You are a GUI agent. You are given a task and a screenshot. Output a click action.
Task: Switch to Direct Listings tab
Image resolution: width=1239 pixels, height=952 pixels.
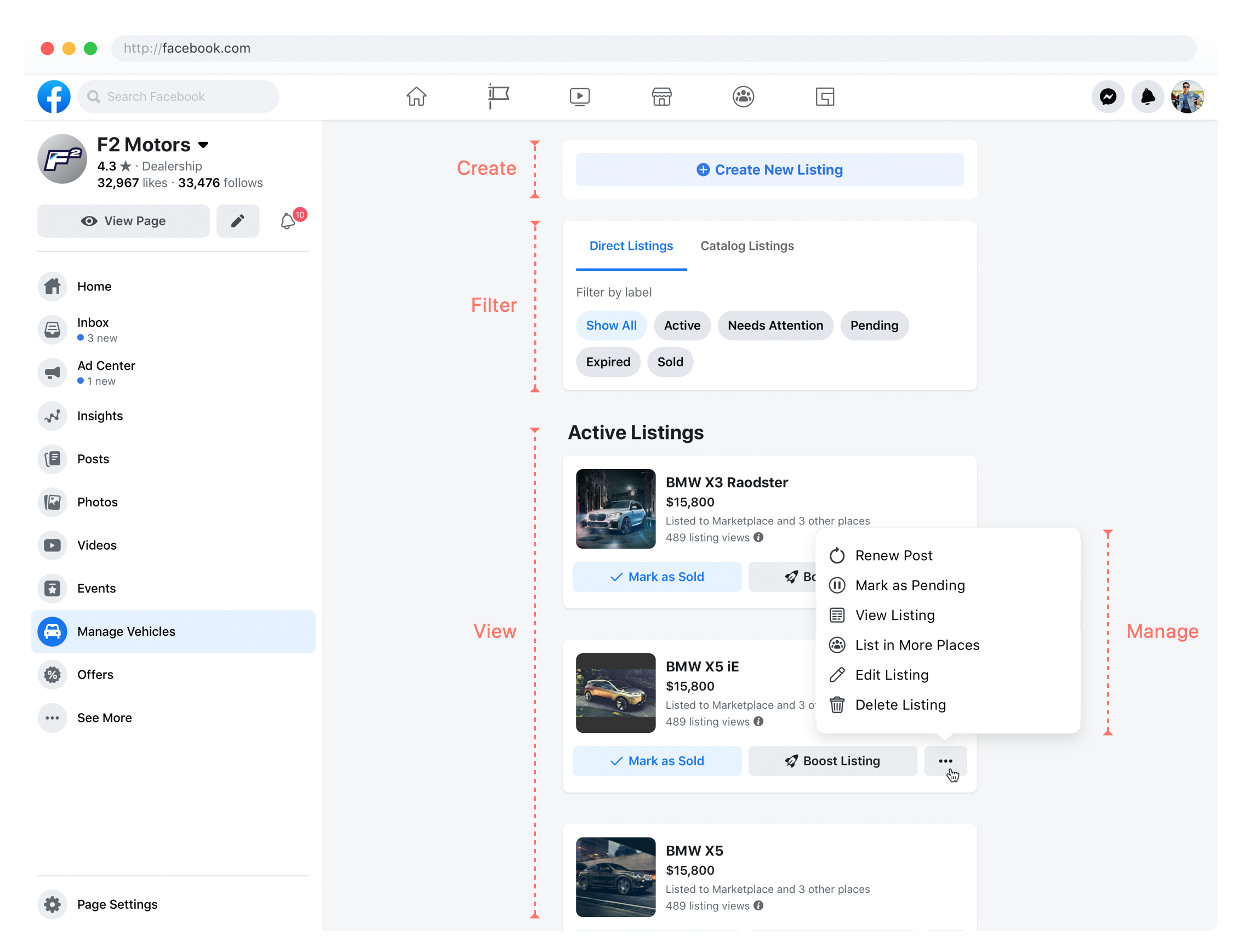pyautogui.click(x=631, y=246)
